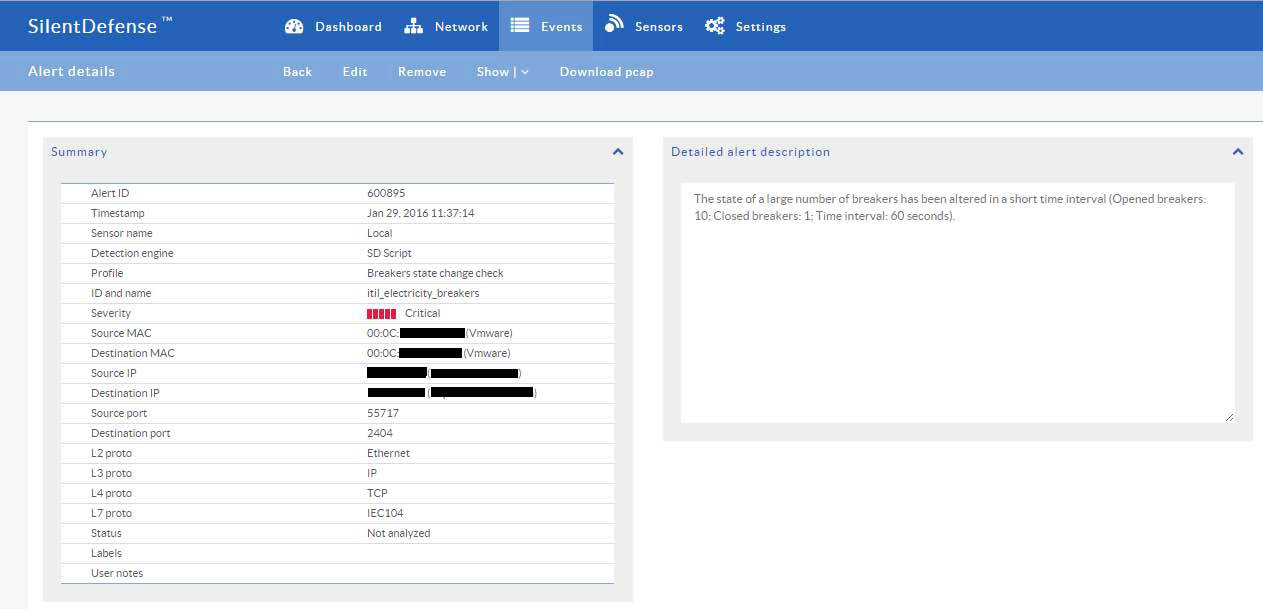Image resolution: width=1263 pixels, height=611 pixels.
Task: Click the red Critical severity indicator
Action: 382,314
